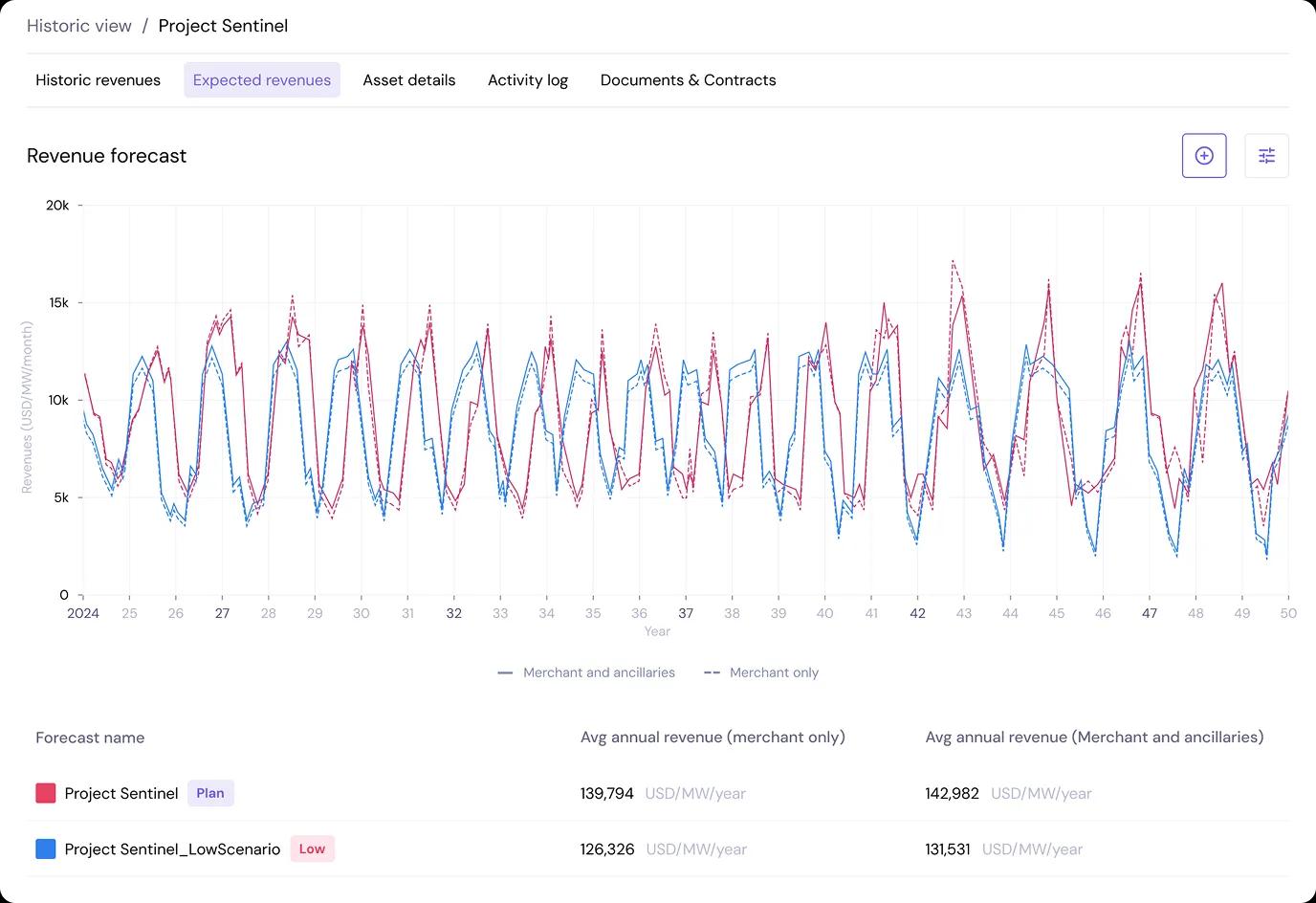Screen dimensions: 1316x903
Task: Click Avg annual revenue (merchant only) header
Action: (x=713, y=738)
